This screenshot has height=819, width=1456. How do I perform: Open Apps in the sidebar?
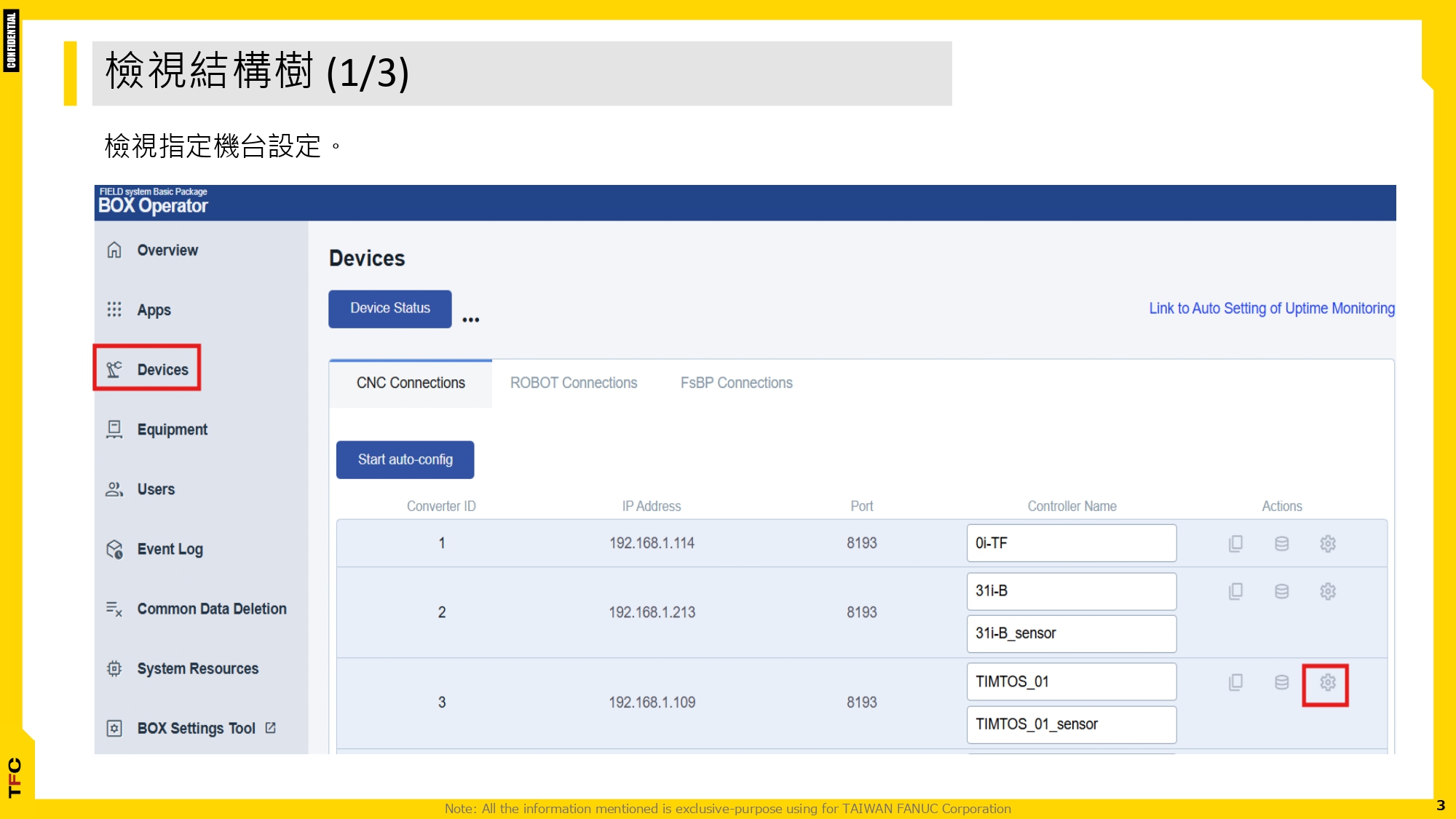154,309
